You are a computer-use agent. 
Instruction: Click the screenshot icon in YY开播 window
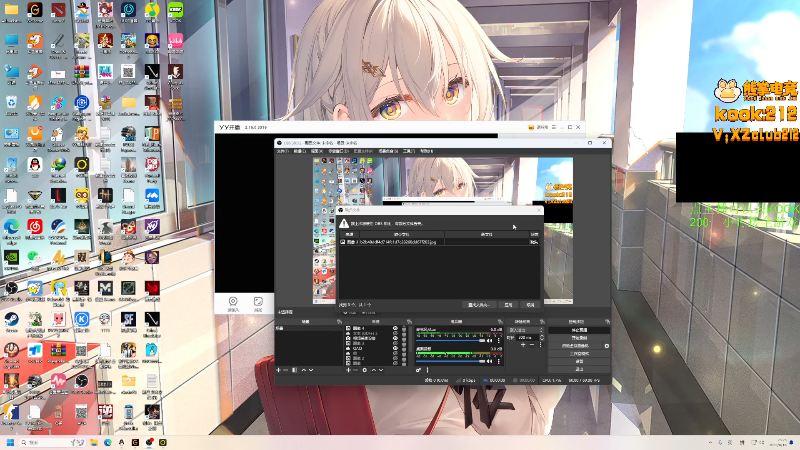(258, 301)
